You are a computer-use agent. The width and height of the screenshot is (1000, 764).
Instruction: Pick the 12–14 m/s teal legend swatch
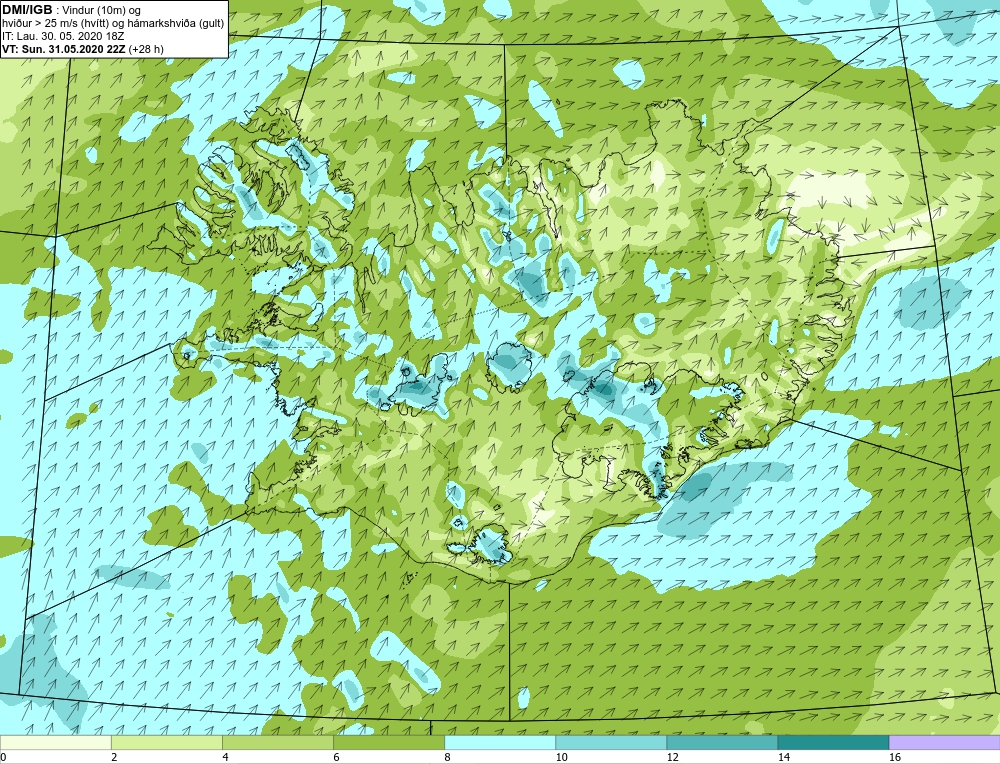tap(721, 742)
